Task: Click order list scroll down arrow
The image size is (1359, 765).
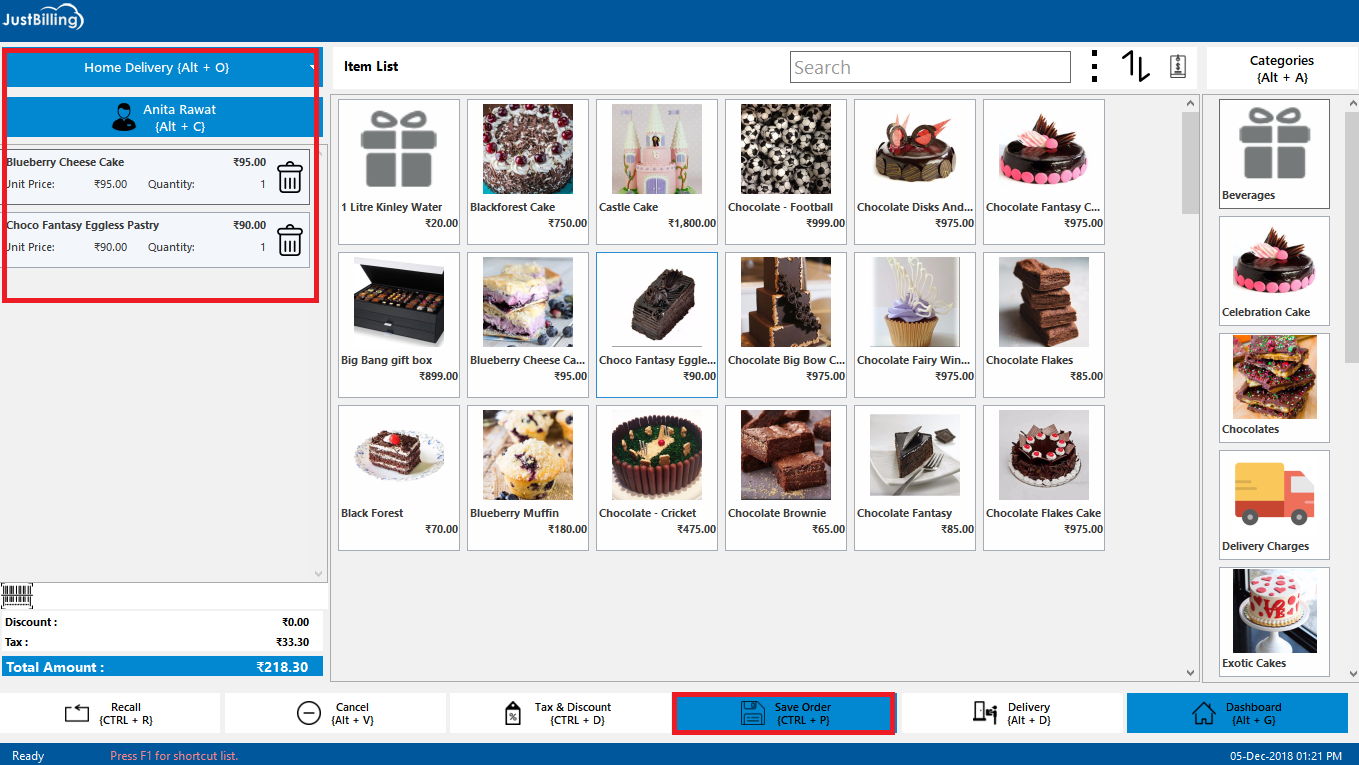Action: pos(319,574)
